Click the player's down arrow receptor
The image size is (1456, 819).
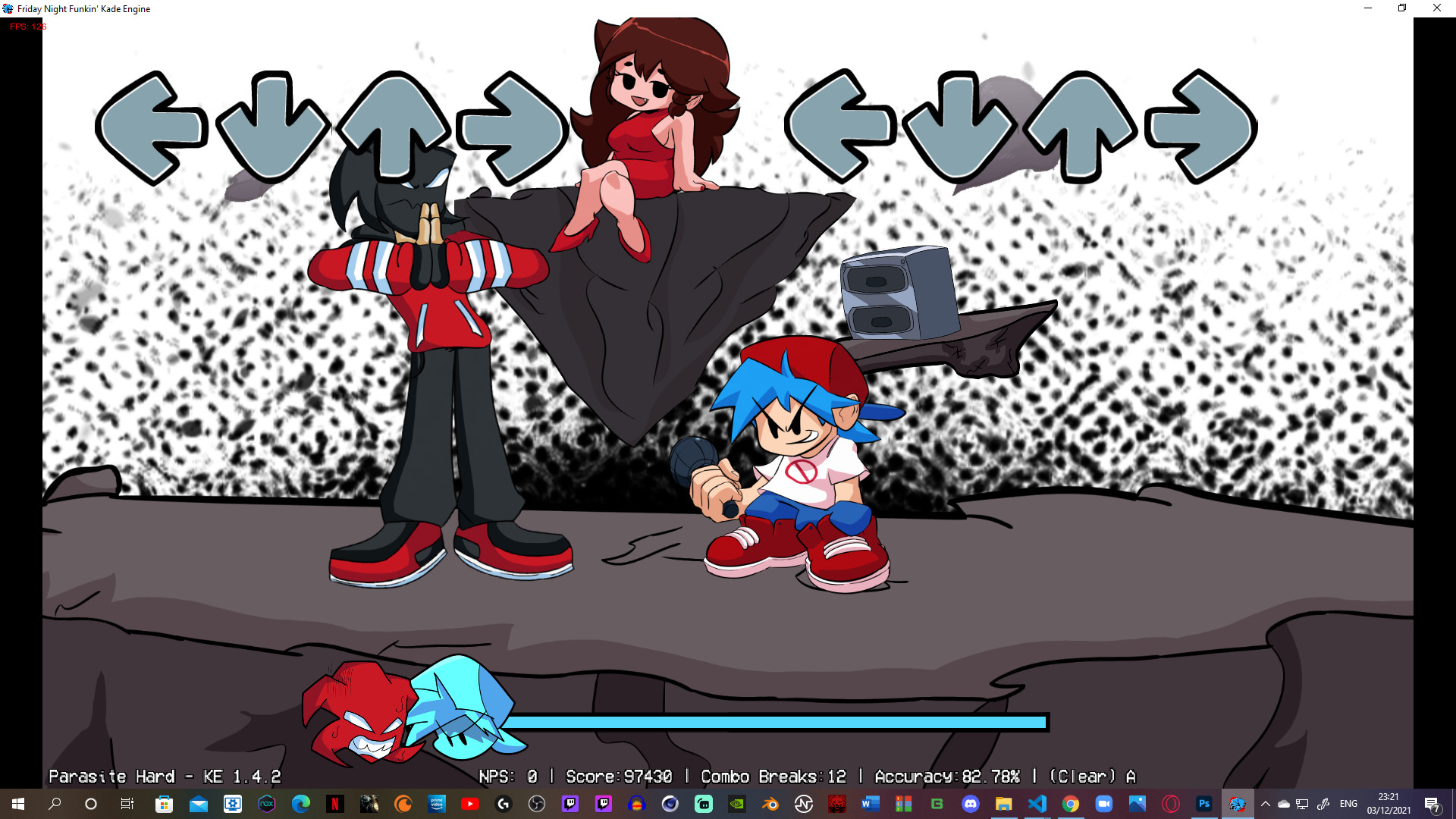click(960, 127)
